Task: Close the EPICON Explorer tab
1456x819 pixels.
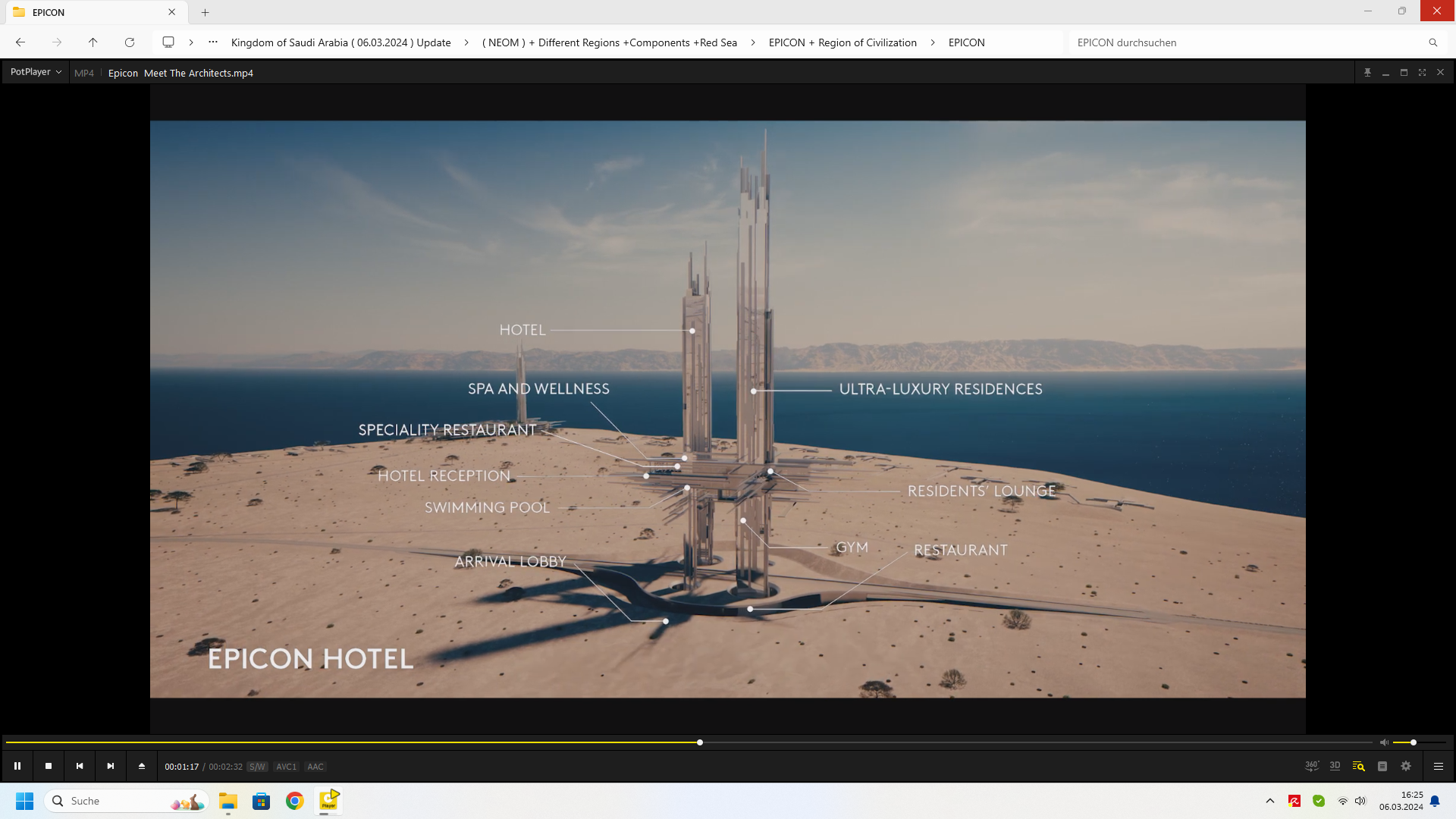Action: [x=172, y=12]
